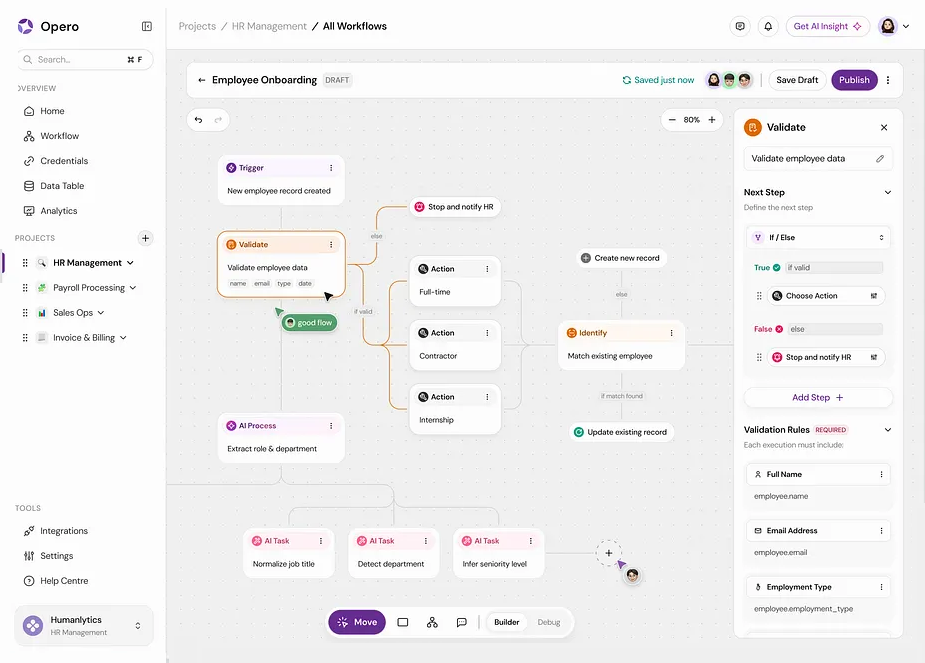Click the Projects breadcrumb link
The image size is (925, 663).
(197, 27)
